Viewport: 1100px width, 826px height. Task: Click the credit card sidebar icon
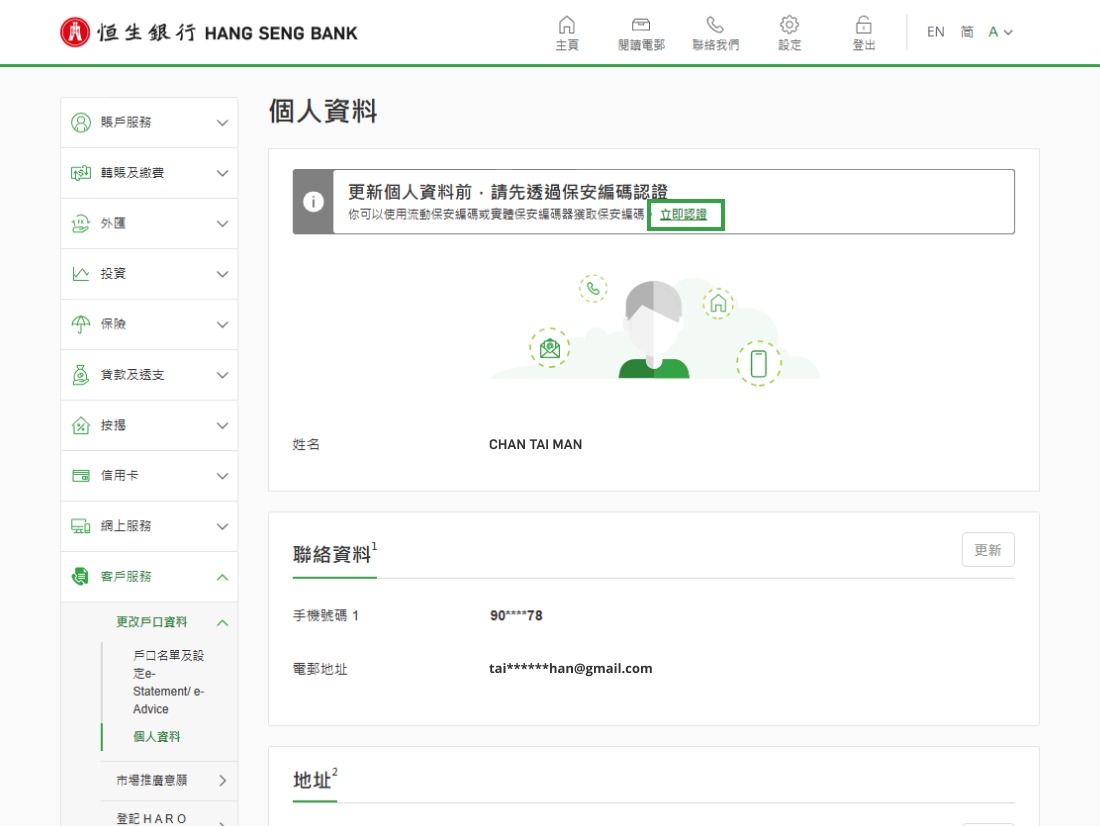(81, 476)
